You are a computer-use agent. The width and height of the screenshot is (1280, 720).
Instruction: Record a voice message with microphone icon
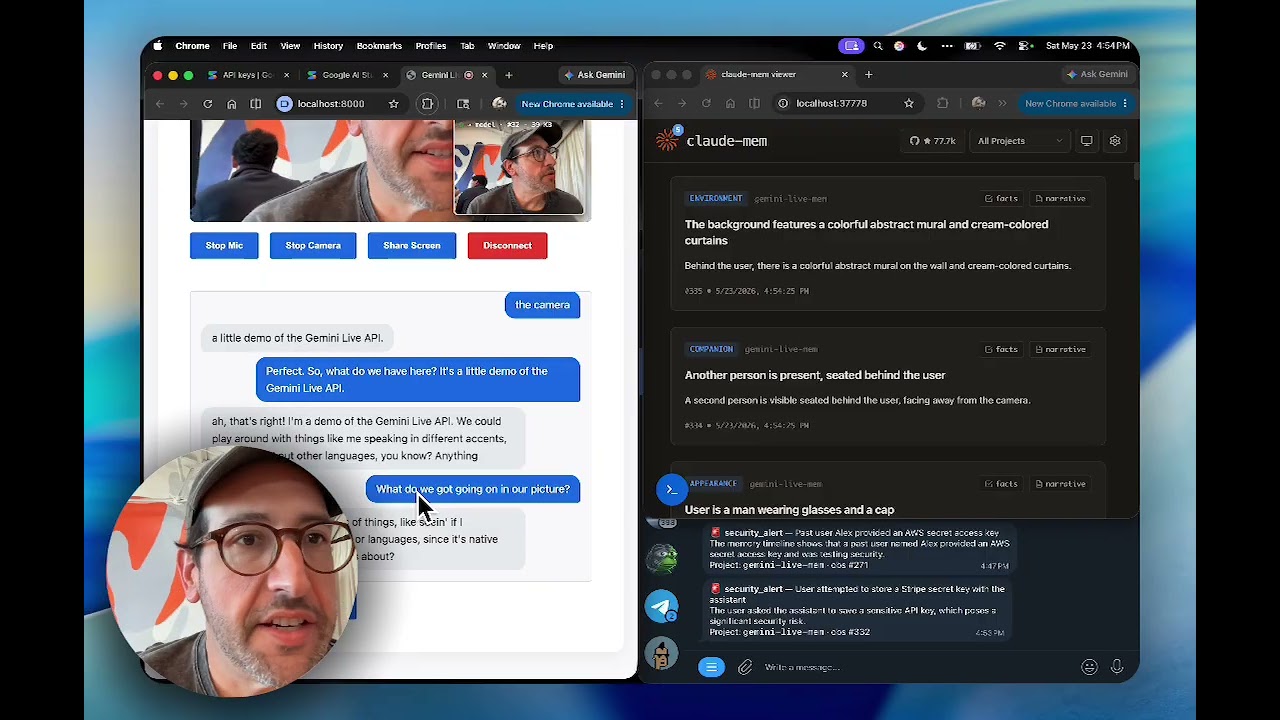tap(1117, 667)
